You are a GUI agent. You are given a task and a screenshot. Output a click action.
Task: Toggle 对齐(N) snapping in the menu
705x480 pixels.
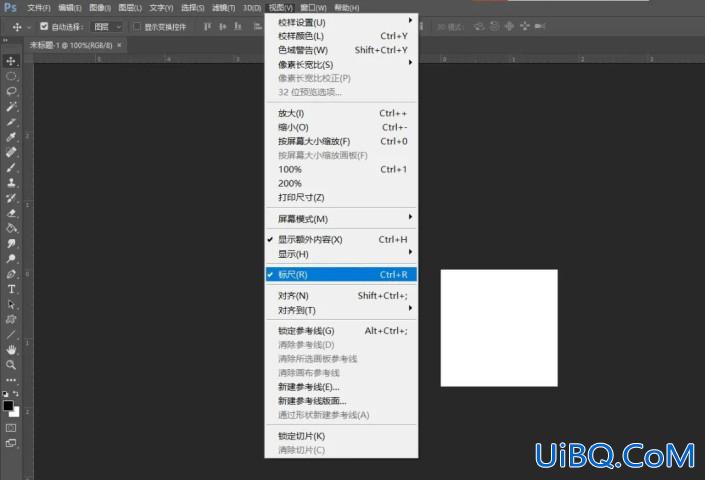(x=341, y=296)
